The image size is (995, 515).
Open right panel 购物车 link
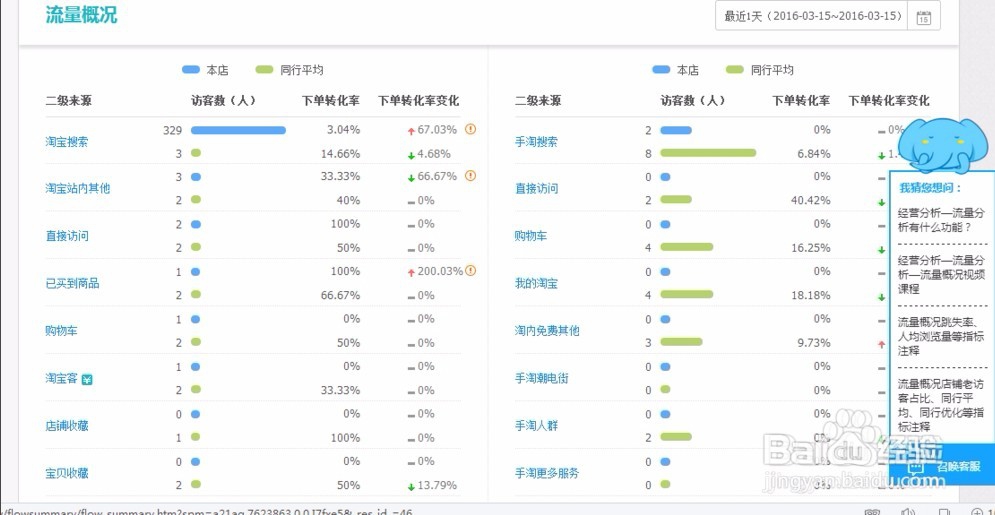click(531, 236)
